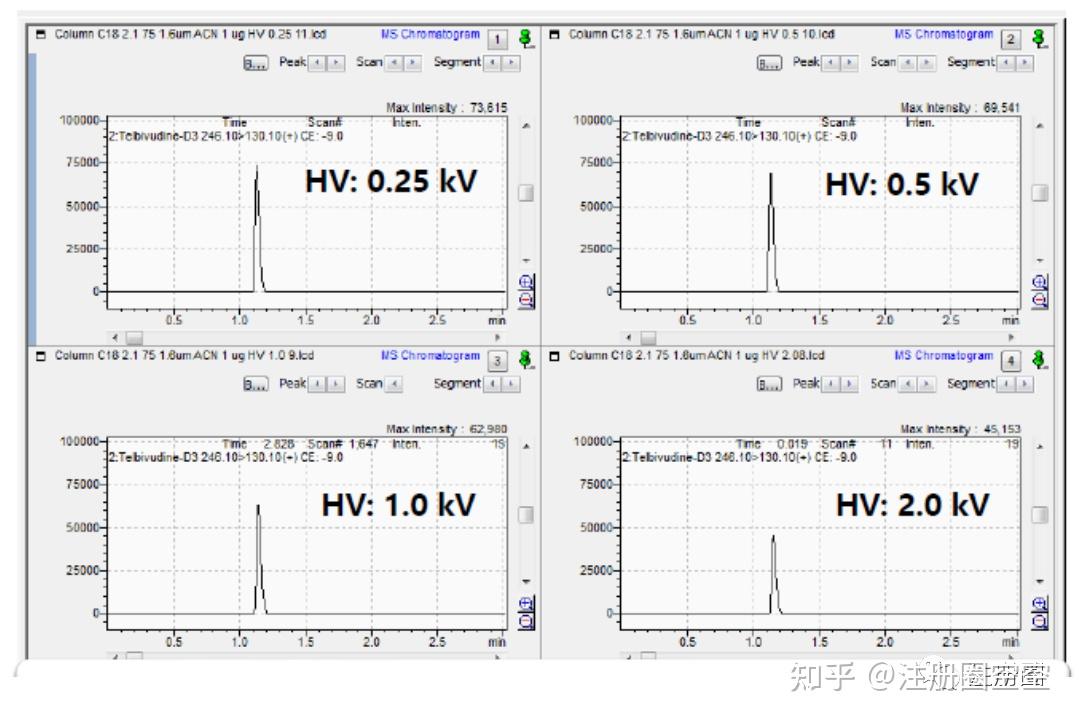Click zoom-in magnifier in HV 1.0 kV panel
This screenshot has width=1079, height=721.
[x=526, y=604]
